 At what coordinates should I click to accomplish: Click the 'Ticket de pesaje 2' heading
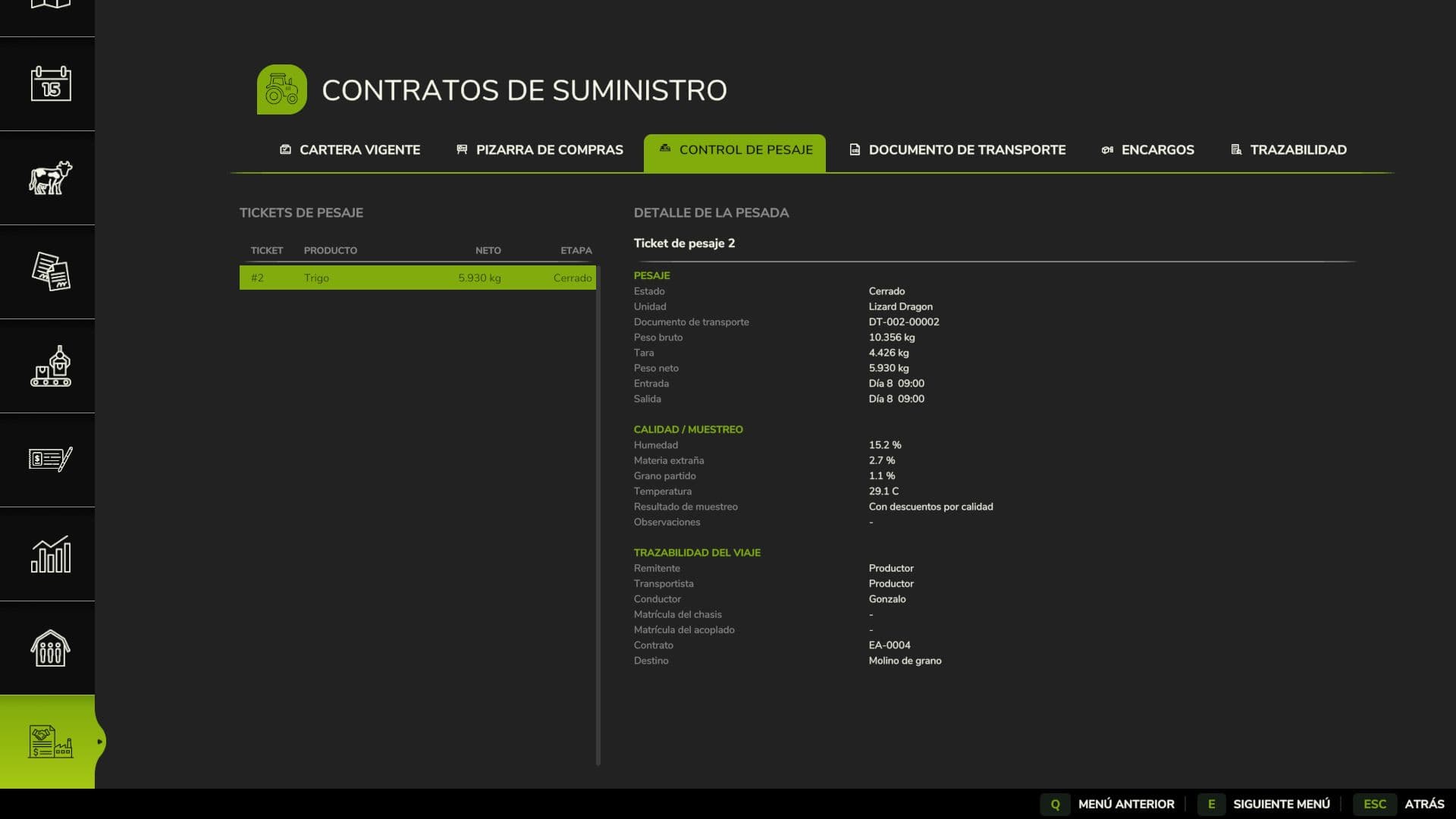click(x=684, y=243)
